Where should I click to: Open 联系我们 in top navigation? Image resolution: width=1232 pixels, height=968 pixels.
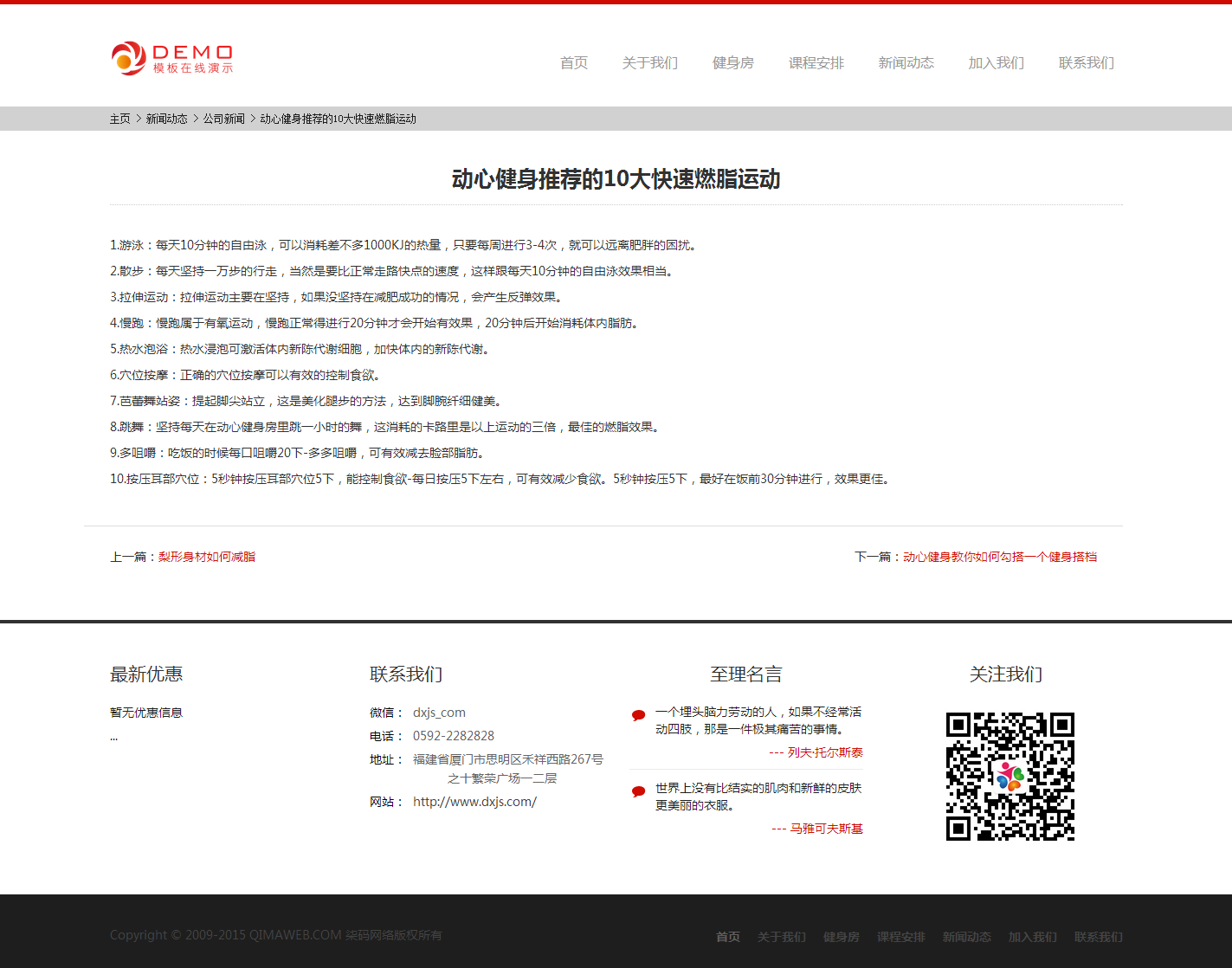pyautogui.click(x=1086, y=63)
